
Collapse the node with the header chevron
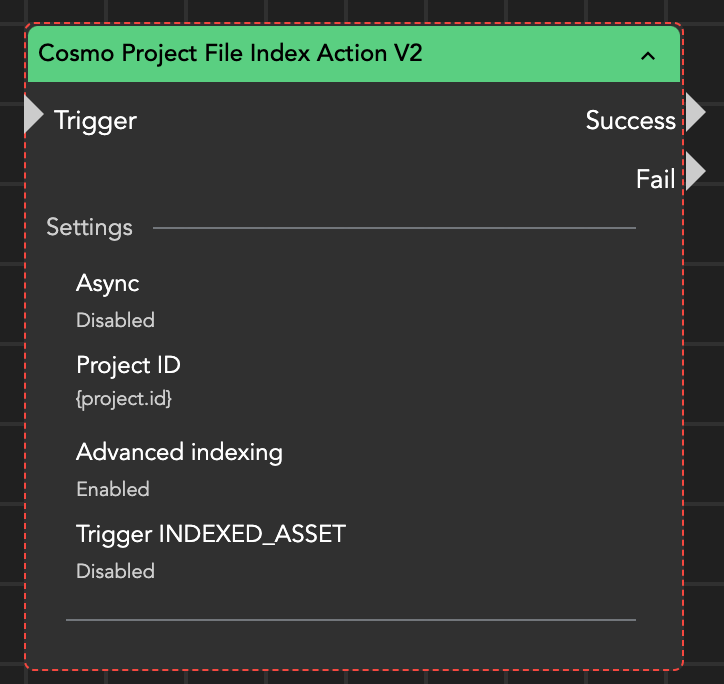648,56
